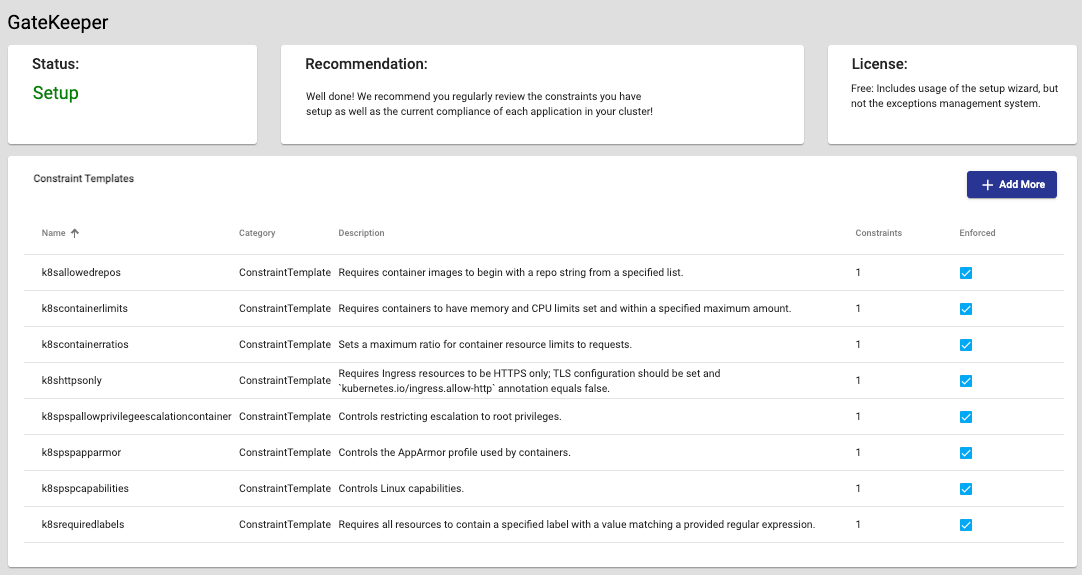Disable enforcement of k8spspcapabilities
Viewport: 1082px width, 575px height.
pyautogui.click(x=966, y=489)
